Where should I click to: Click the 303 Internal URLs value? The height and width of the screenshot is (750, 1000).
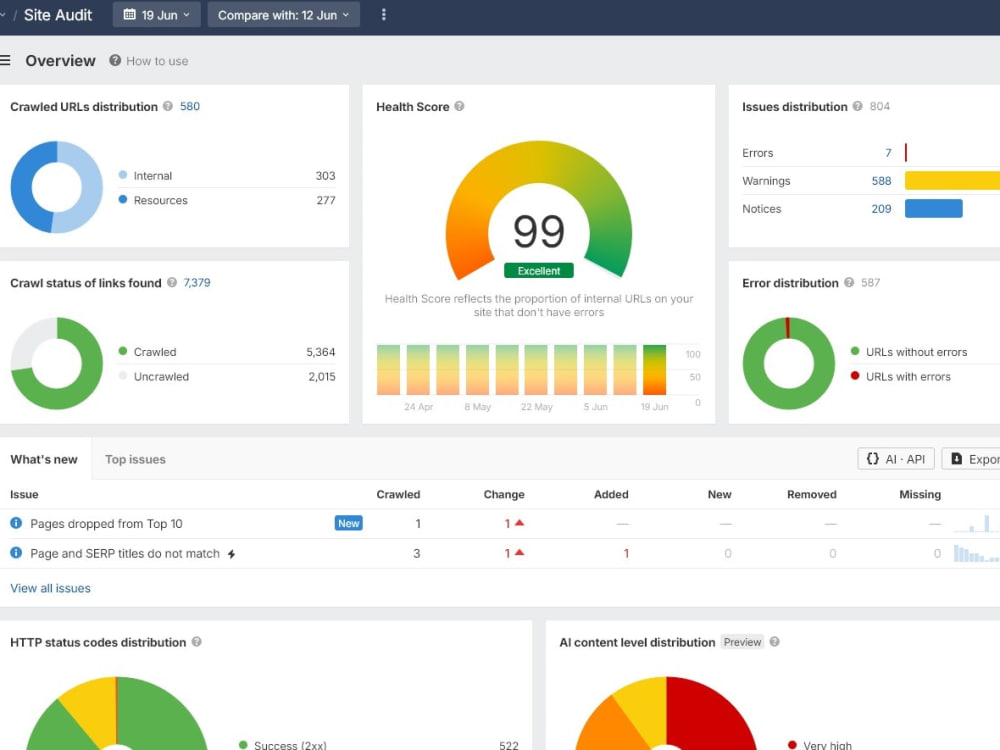pyautogui.click(x=325, y=175)
